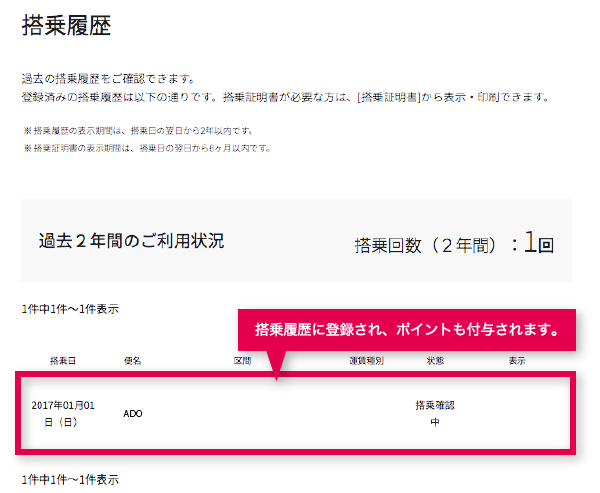Click the ADO flight name cell
Image resolution: width=600 pixels, height=493 pixels.
[x=133, y=413]
